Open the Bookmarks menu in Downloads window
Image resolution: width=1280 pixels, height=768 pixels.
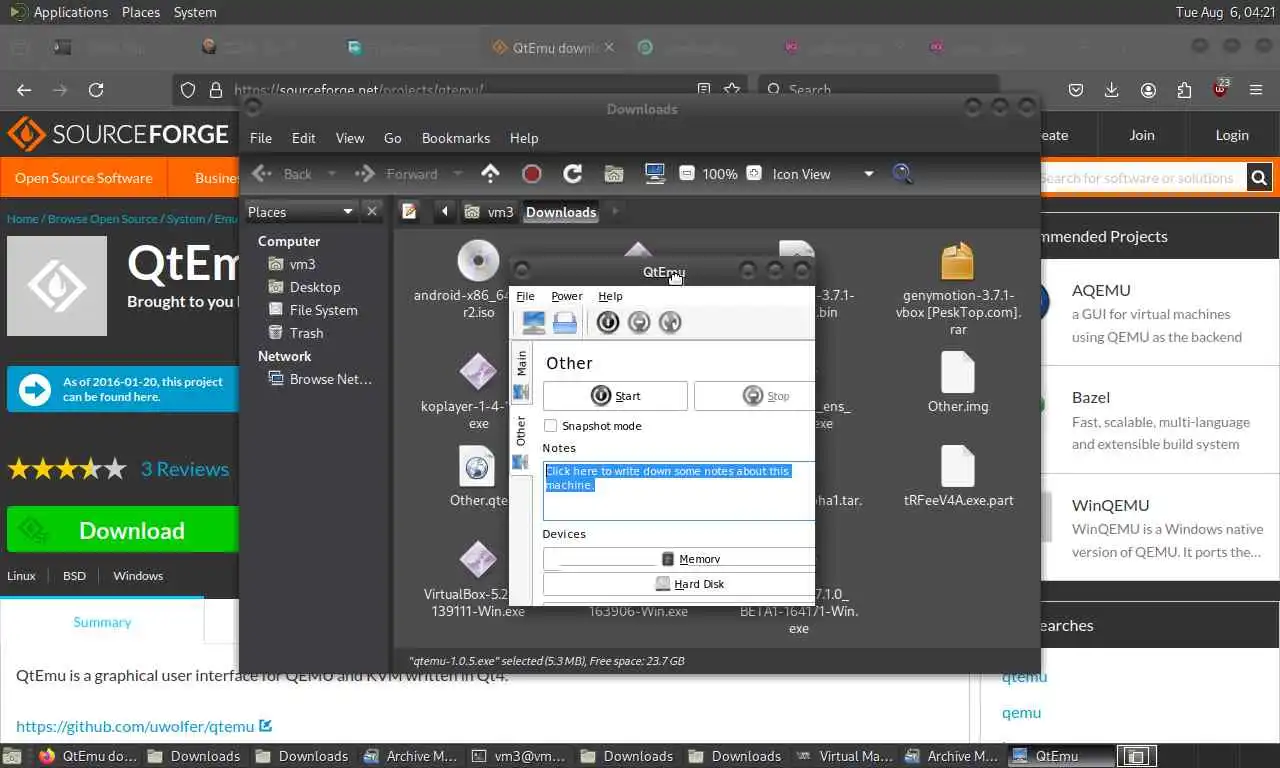pyautogui.click(x=456, y=138)
